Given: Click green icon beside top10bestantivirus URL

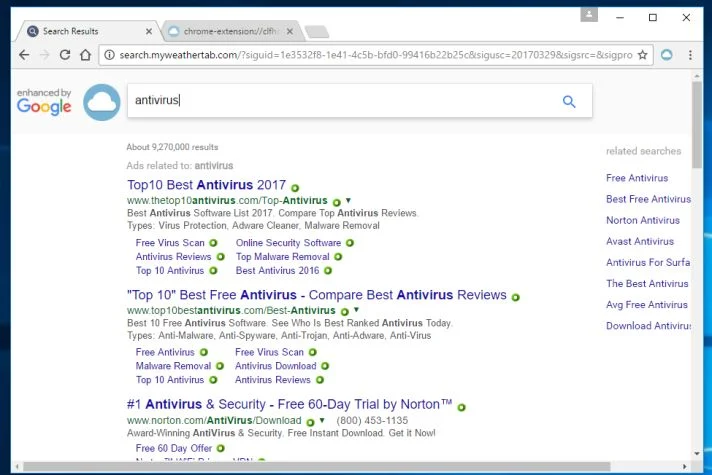Looking at the screenshot, I should pos(345,312).
